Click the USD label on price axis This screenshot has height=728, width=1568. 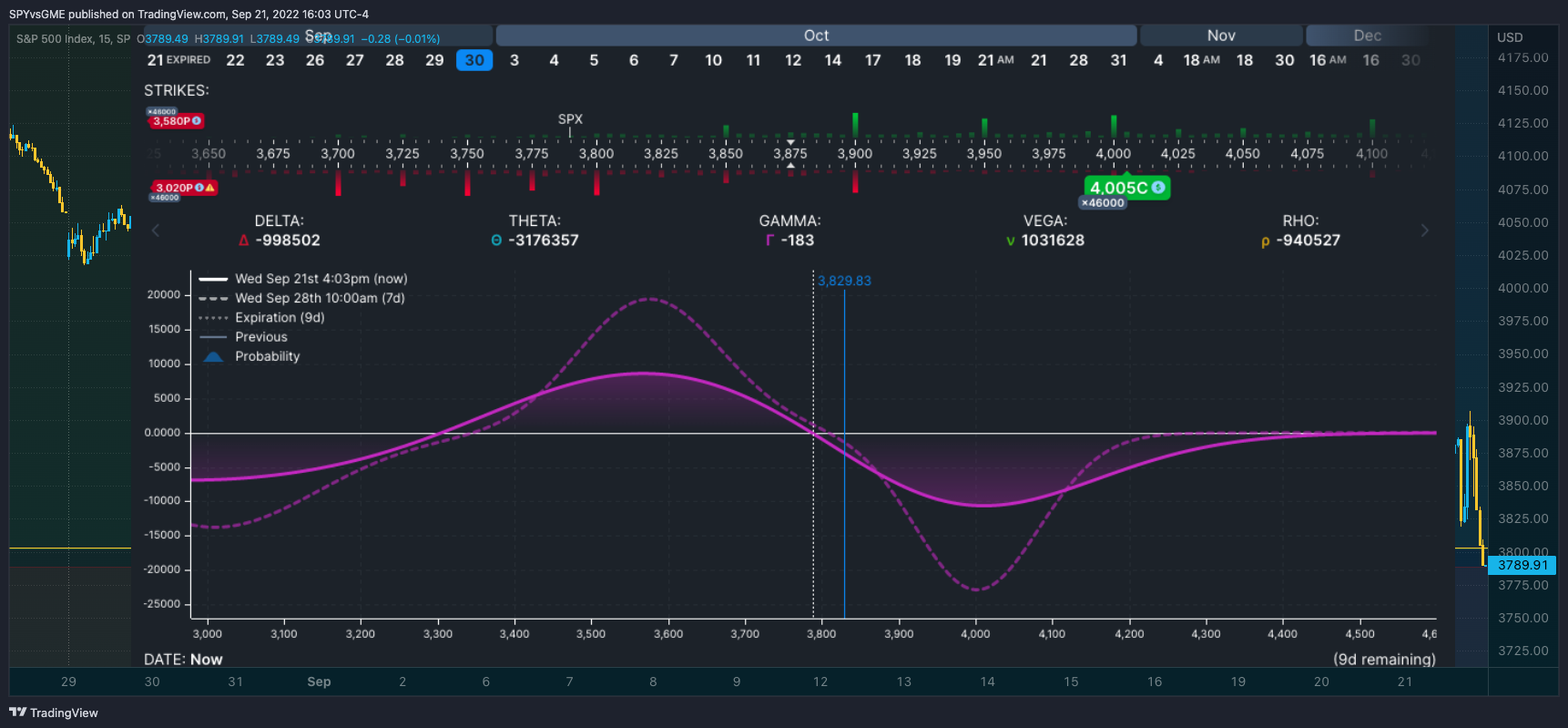[1510, 37]
